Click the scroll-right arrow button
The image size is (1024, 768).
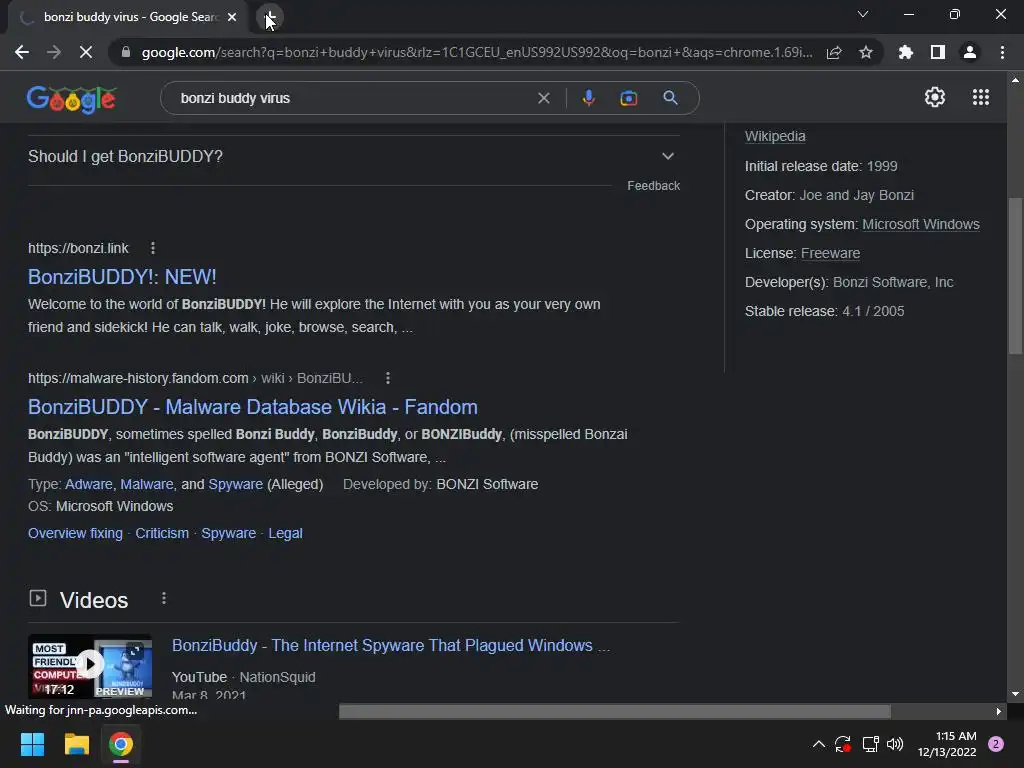click(x=999, y=712)
